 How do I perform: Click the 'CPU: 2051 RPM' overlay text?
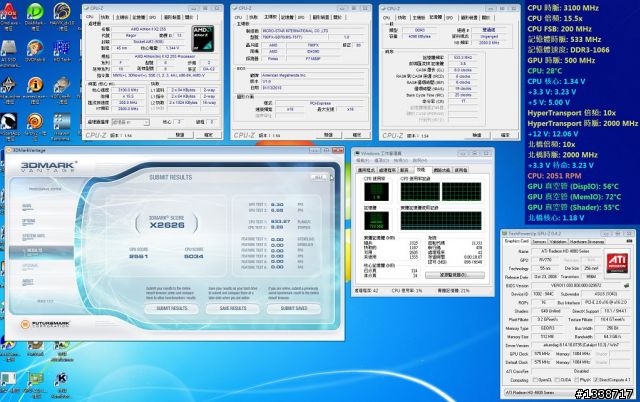coord(554,176)
